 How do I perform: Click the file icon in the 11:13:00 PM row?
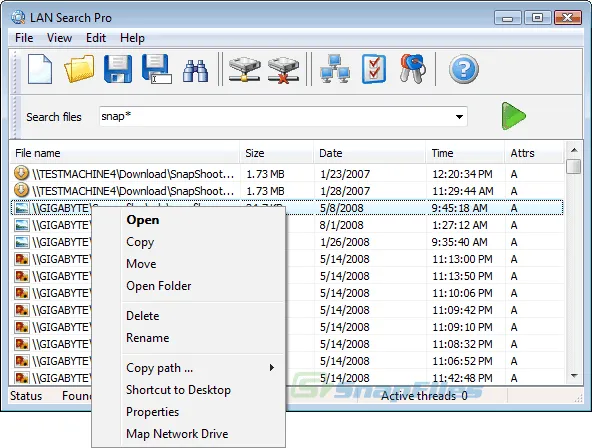click(22, 259)
